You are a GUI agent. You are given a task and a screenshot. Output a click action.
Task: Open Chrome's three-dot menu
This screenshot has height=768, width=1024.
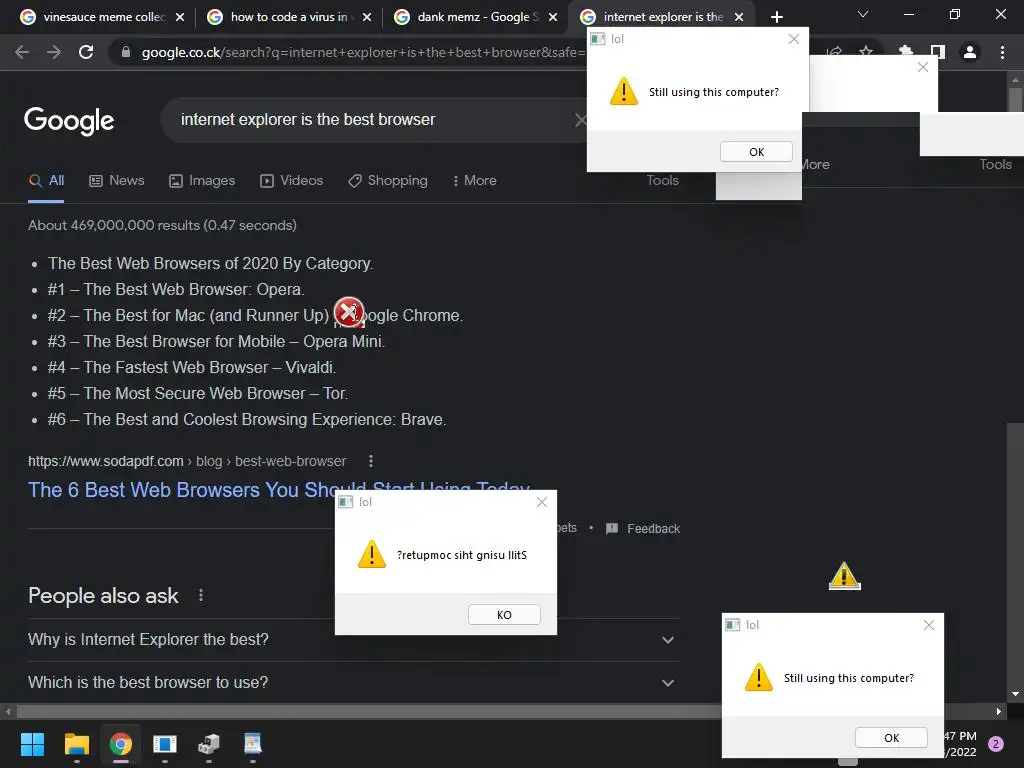tap(1002, 52)
